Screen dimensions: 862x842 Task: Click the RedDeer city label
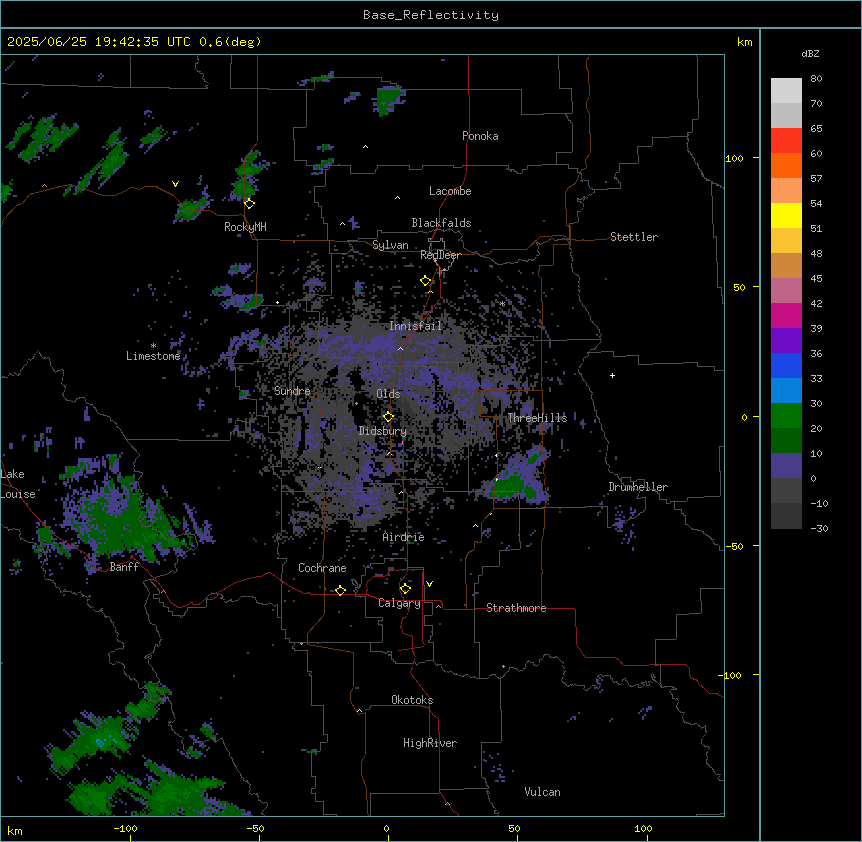(x=441, y=255)
